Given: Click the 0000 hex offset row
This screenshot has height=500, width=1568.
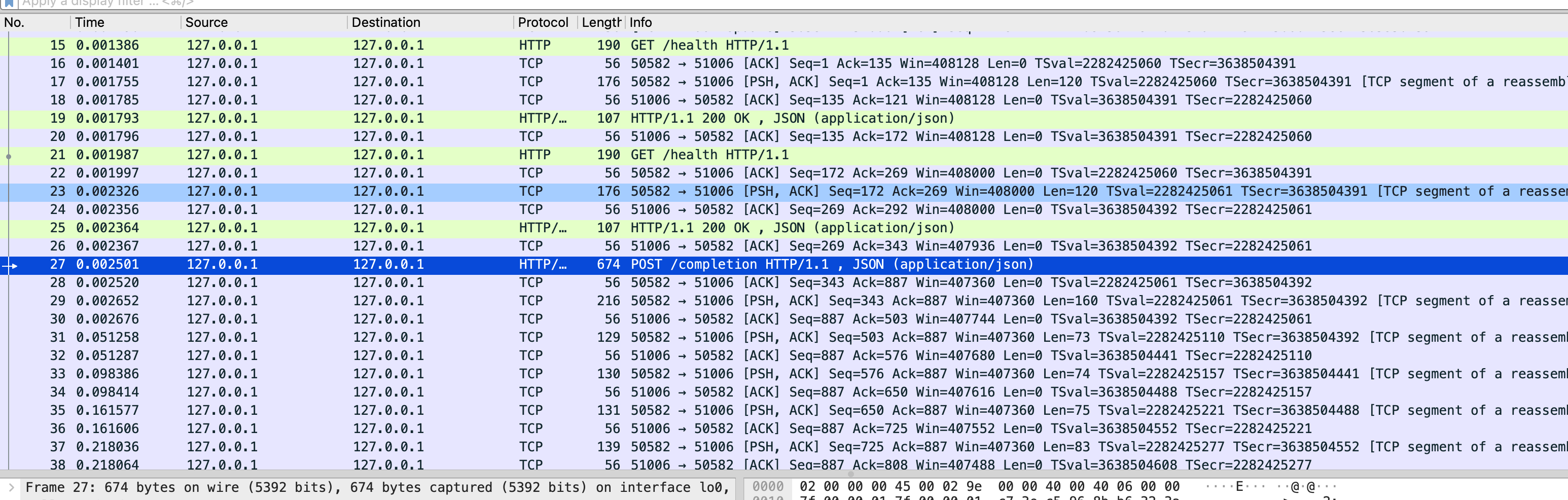Looking at the screenshot, I should pyautogui.click(x=768, y=487).
